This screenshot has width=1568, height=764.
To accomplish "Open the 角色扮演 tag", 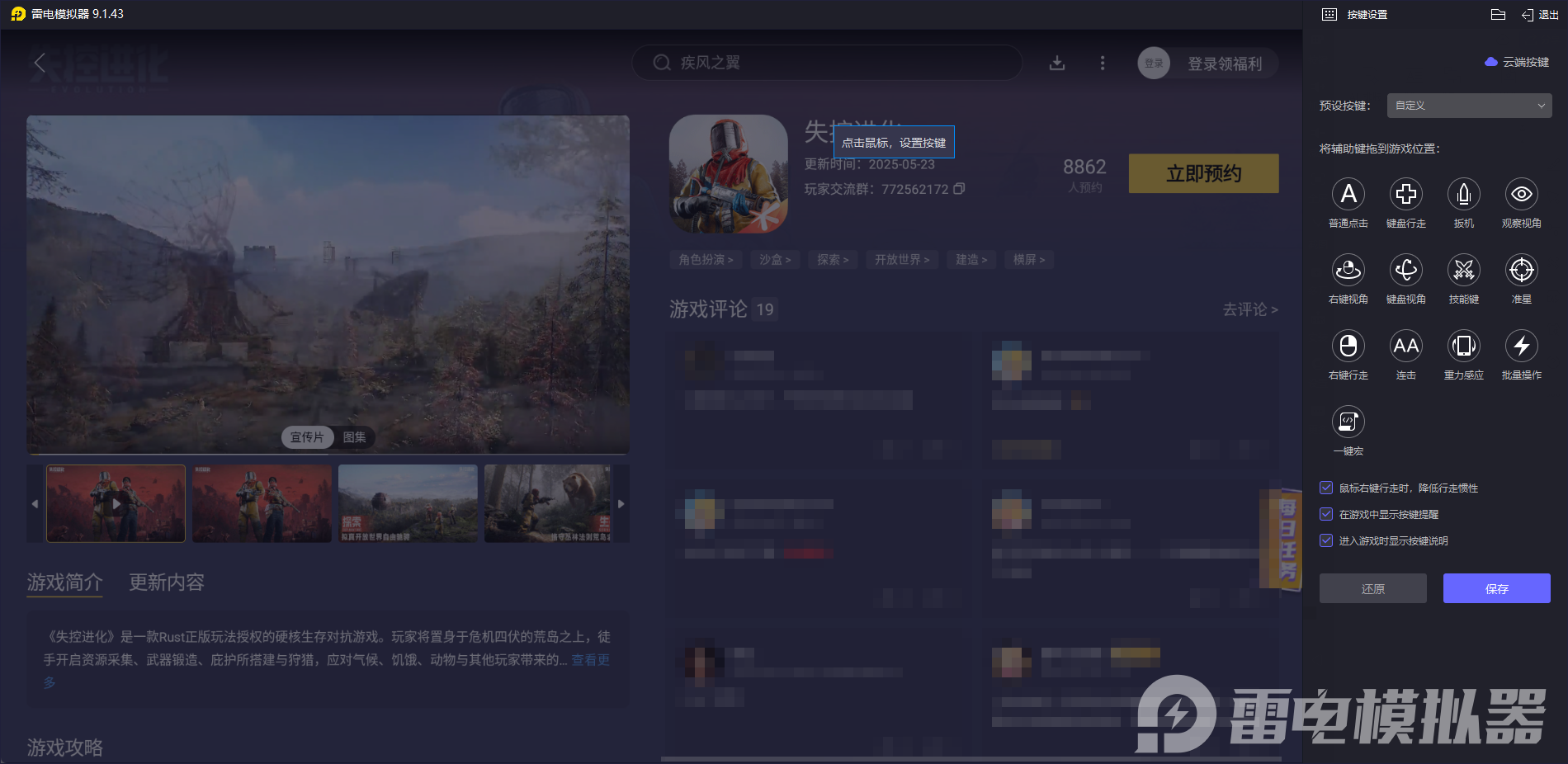I will click(x=706, y=260).
